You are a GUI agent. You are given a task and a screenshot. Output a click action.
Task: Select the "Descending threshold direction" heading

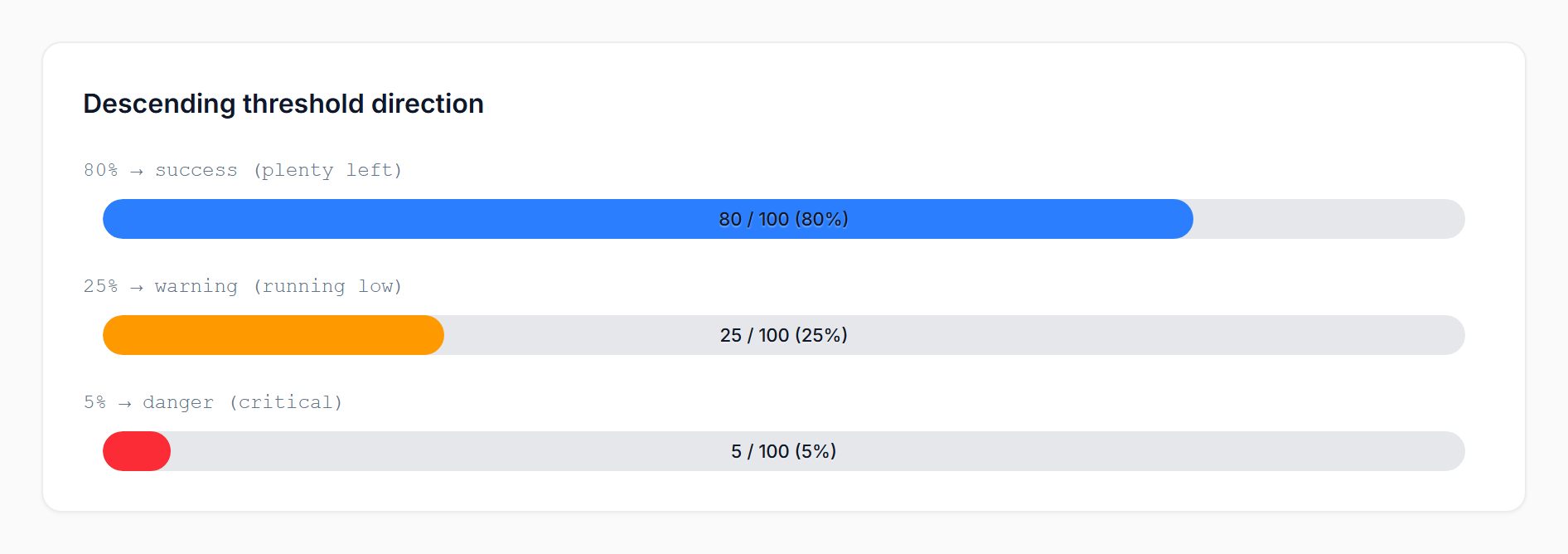pyautogui.click(x=283, y=104)
